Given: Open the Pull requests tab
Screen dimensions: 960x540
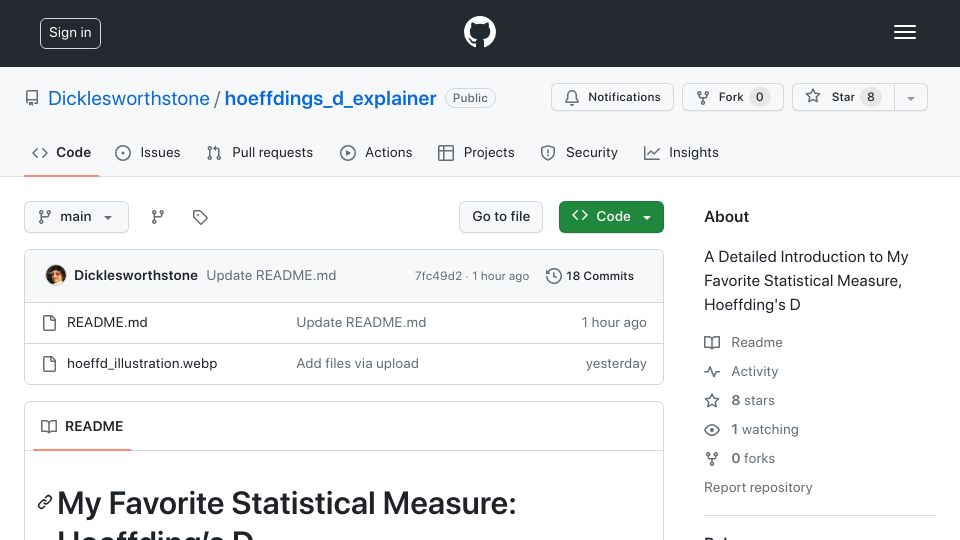Looking at the screenshot, I should click(x=260, y=152).
